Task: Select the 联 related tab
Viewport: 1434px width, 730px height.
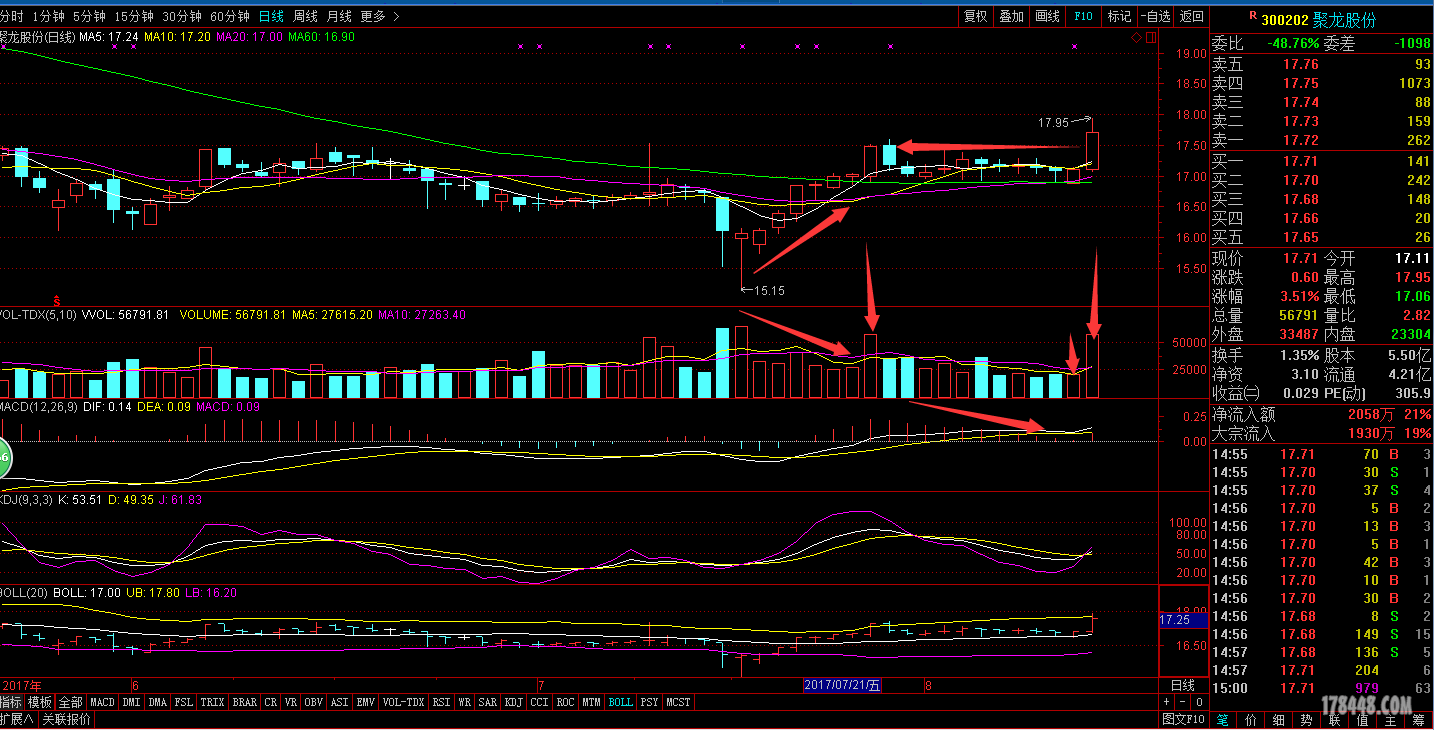Action: (x=1334, y=720)
